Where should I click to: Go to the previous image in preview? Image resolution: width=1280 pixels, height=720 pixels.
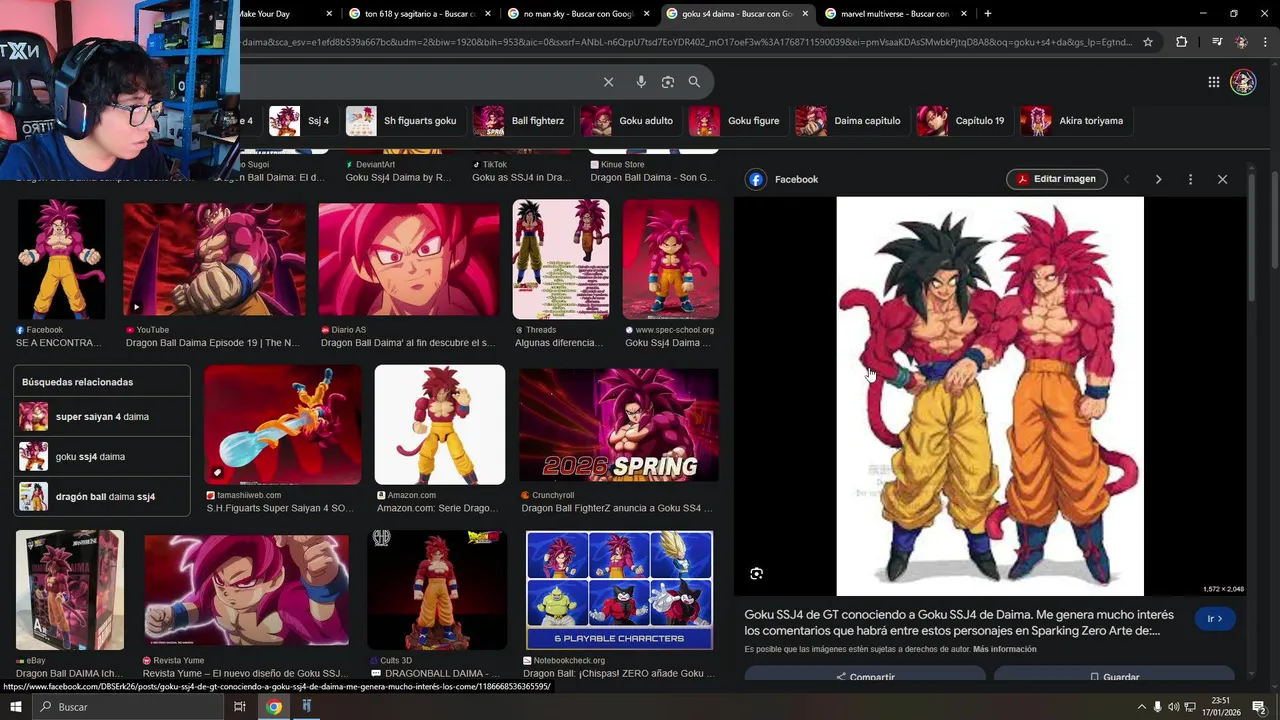(x=1127, y=179)
